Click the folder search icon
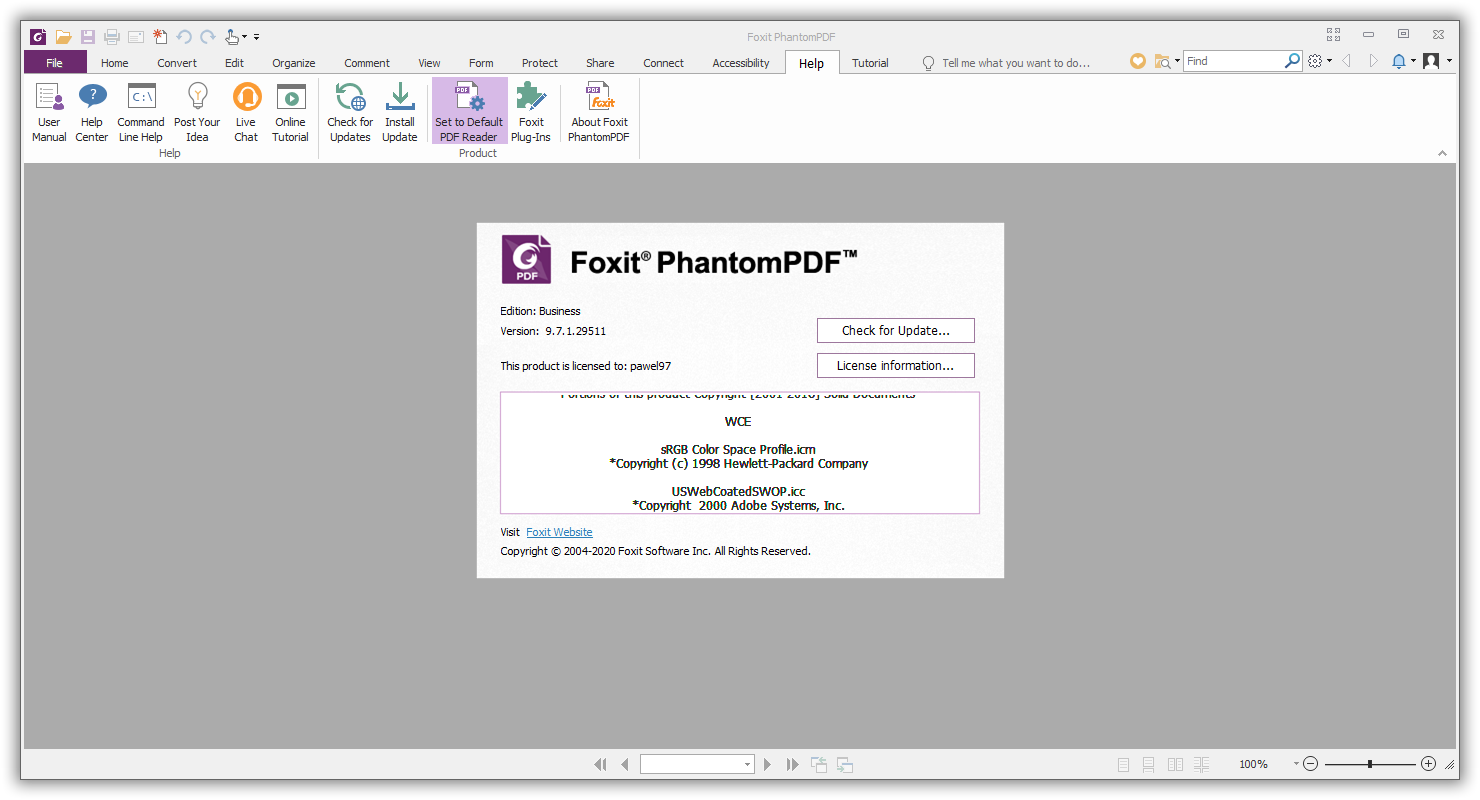1480x800 pixels. pyautogui.click(x=1162, y=61)
